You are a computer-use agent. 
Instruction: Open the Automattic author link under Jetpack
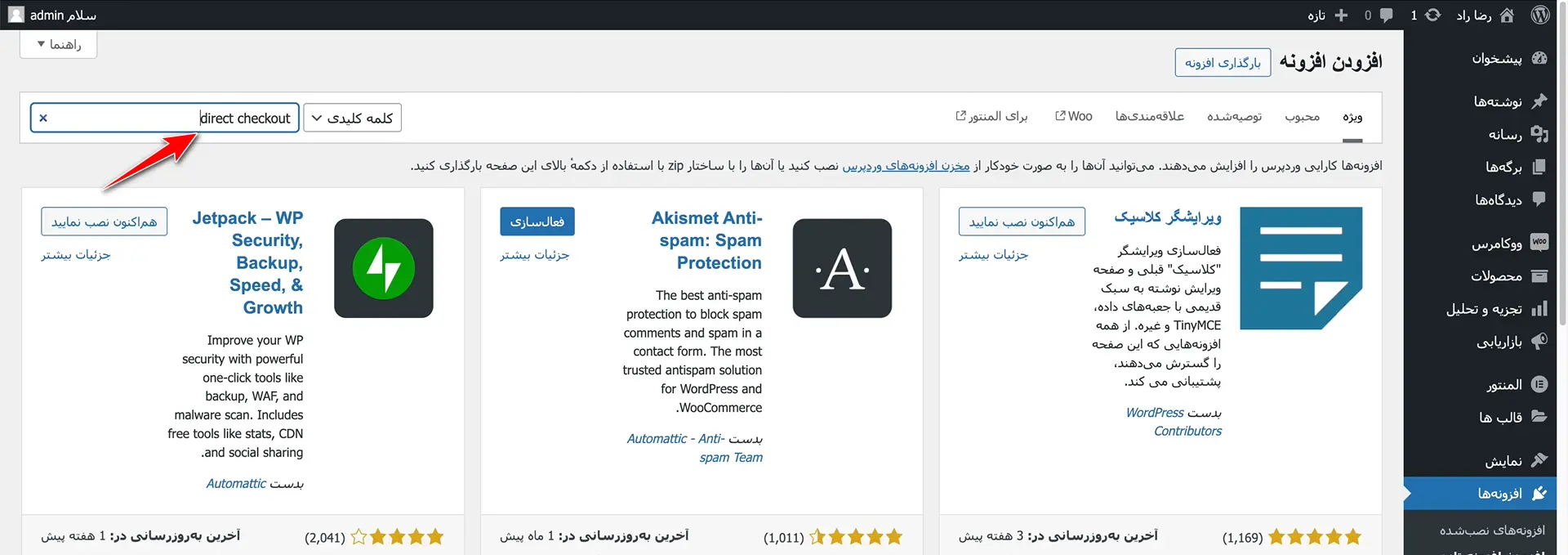pyautogui.click(x=236, y=483)
